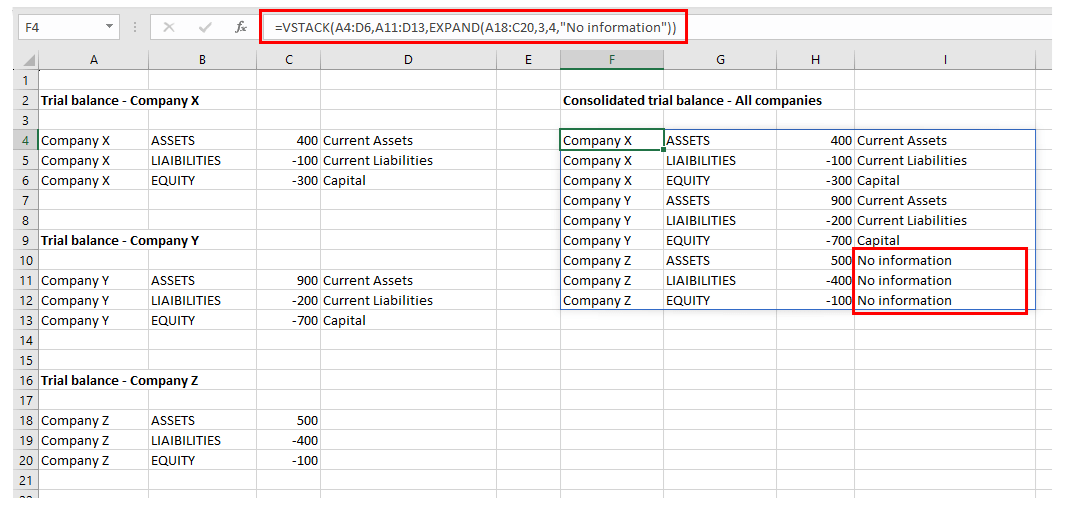The width and height of the screenshot is (1073, 517).
Task: Select row 1 header
Action: click(x=27, y=80)
